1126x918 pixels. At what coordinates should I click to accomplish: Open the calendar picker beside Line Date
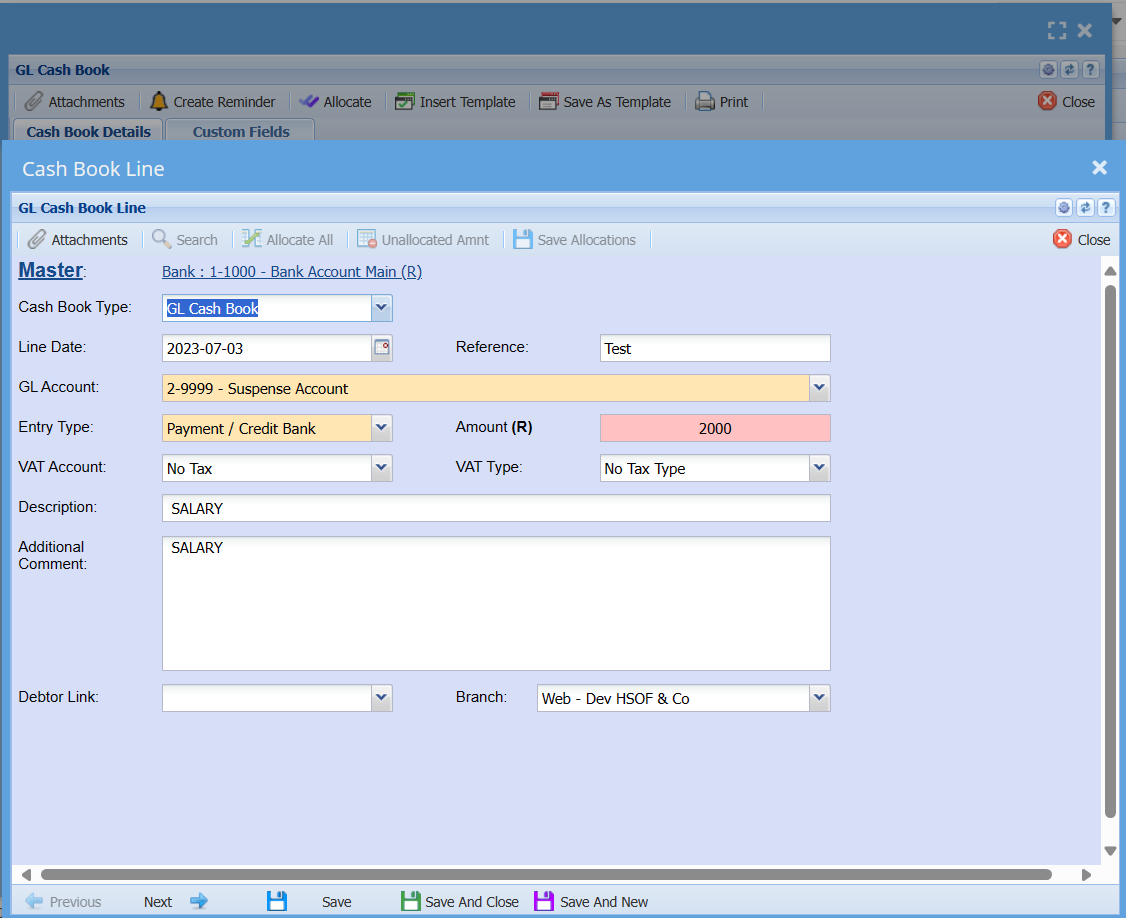coord(382,348)
